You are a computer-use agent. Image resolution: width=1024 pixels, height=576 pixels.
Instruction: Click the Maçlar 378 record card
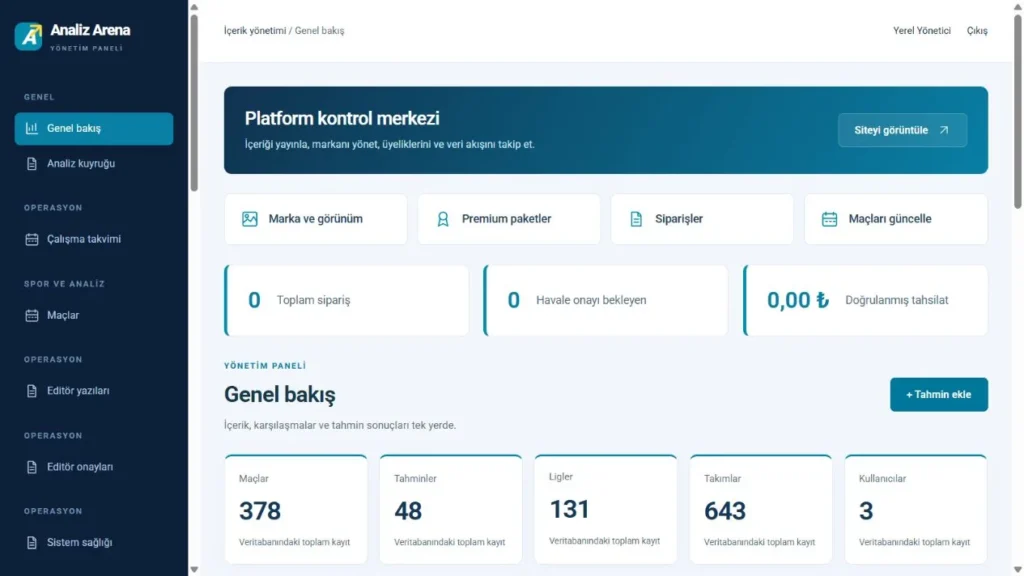296,509
